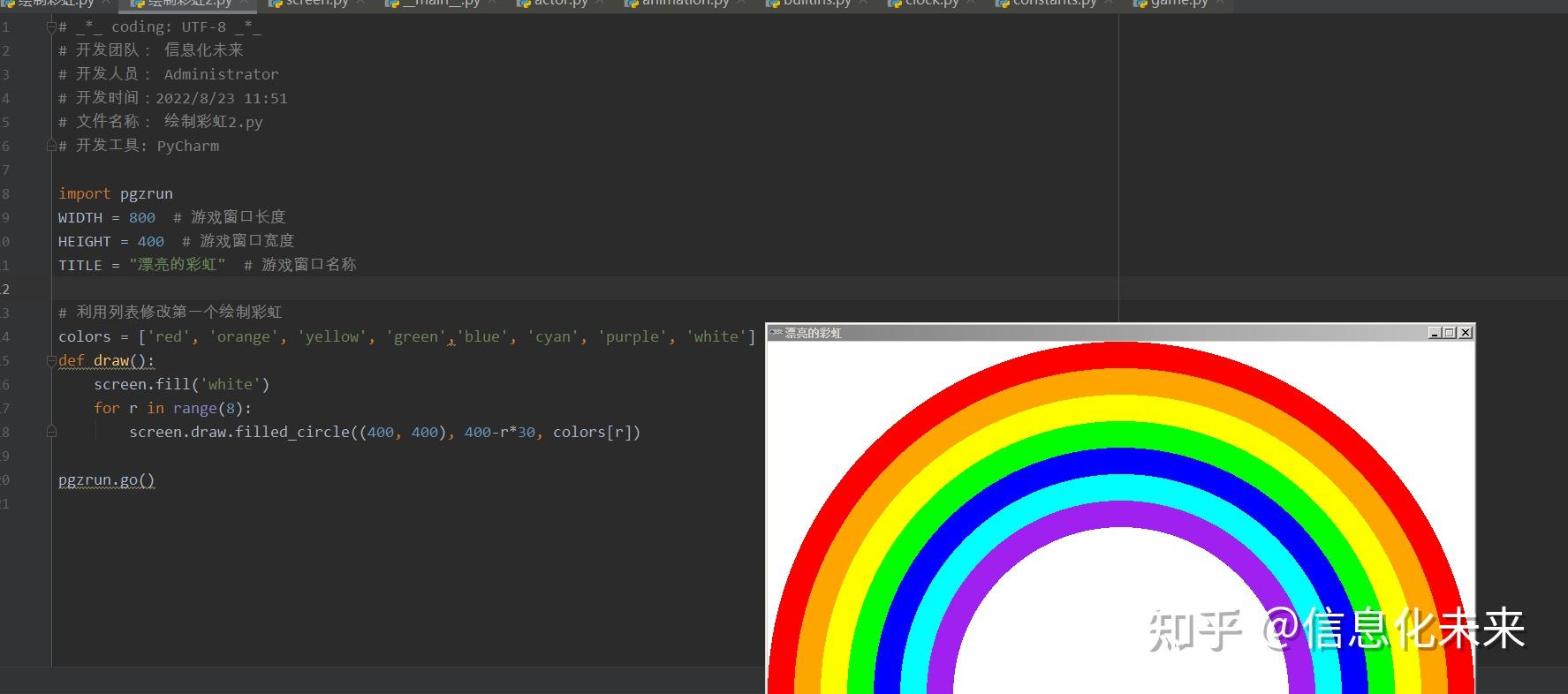Click the pygame window icon beside 漂亮的彩虹 title
1568x694 pixels.
pyautogui.click(x=776, y=333)
